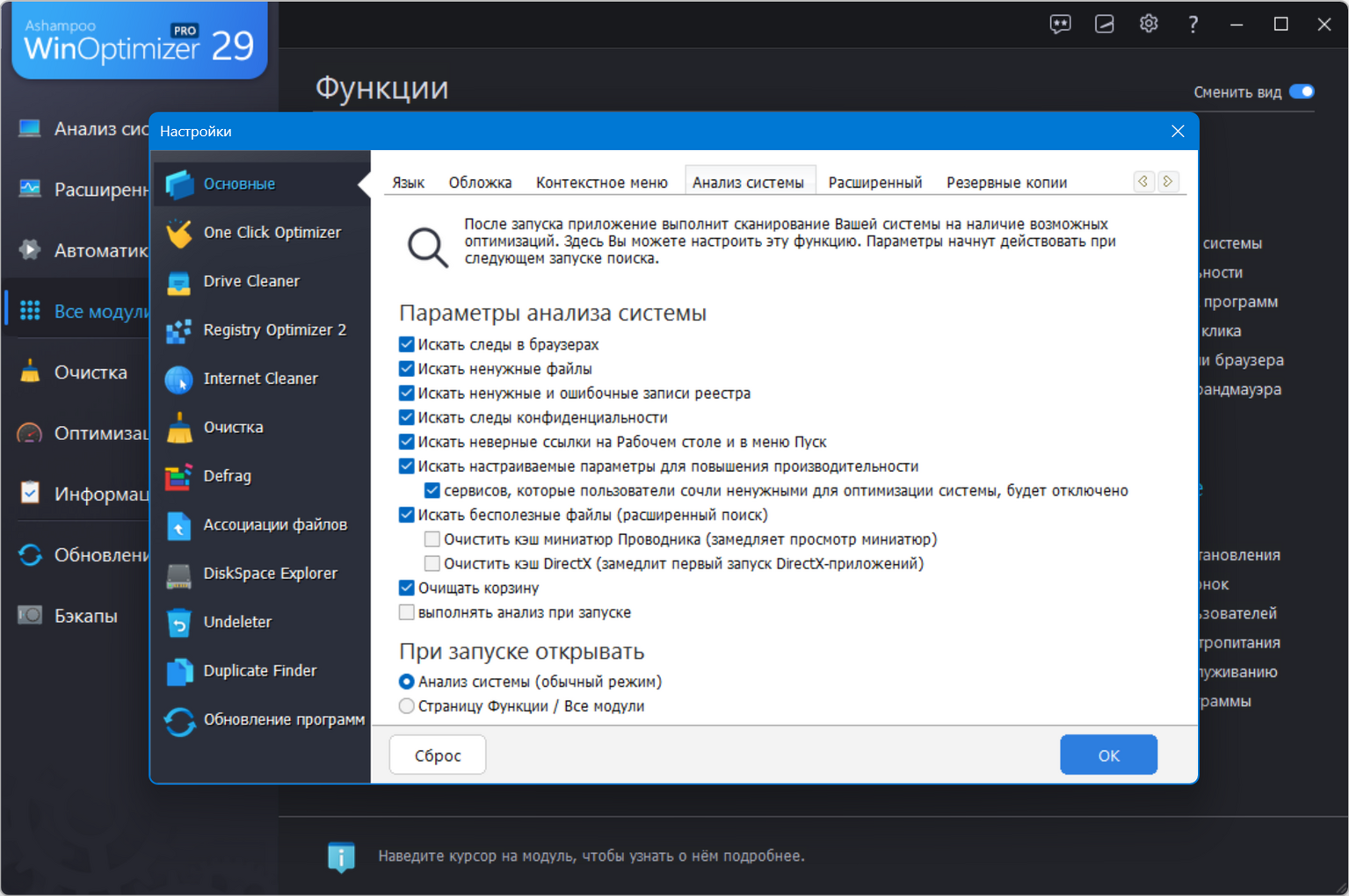
Task: Open Очистка broom icon in main sidebar
Action: pyautogui.click(x=30, y=372)
